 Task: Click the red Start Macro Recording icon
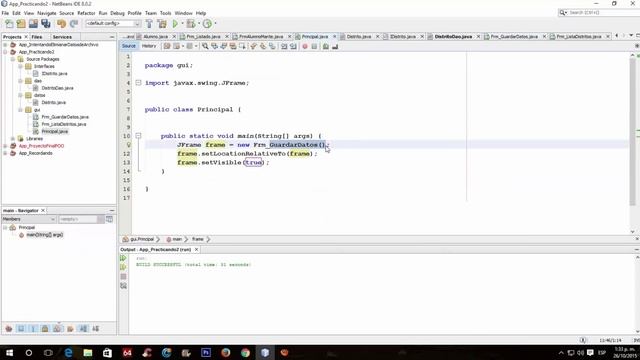click(x=304, y=47)
